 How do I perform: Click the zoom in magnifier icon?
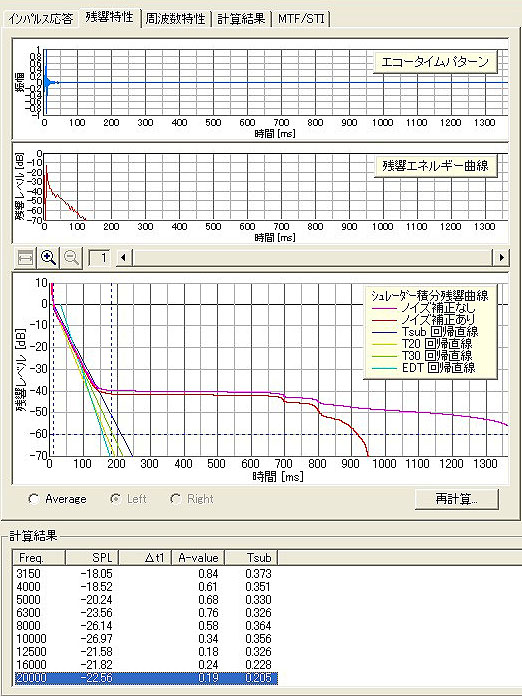(48, 257)
